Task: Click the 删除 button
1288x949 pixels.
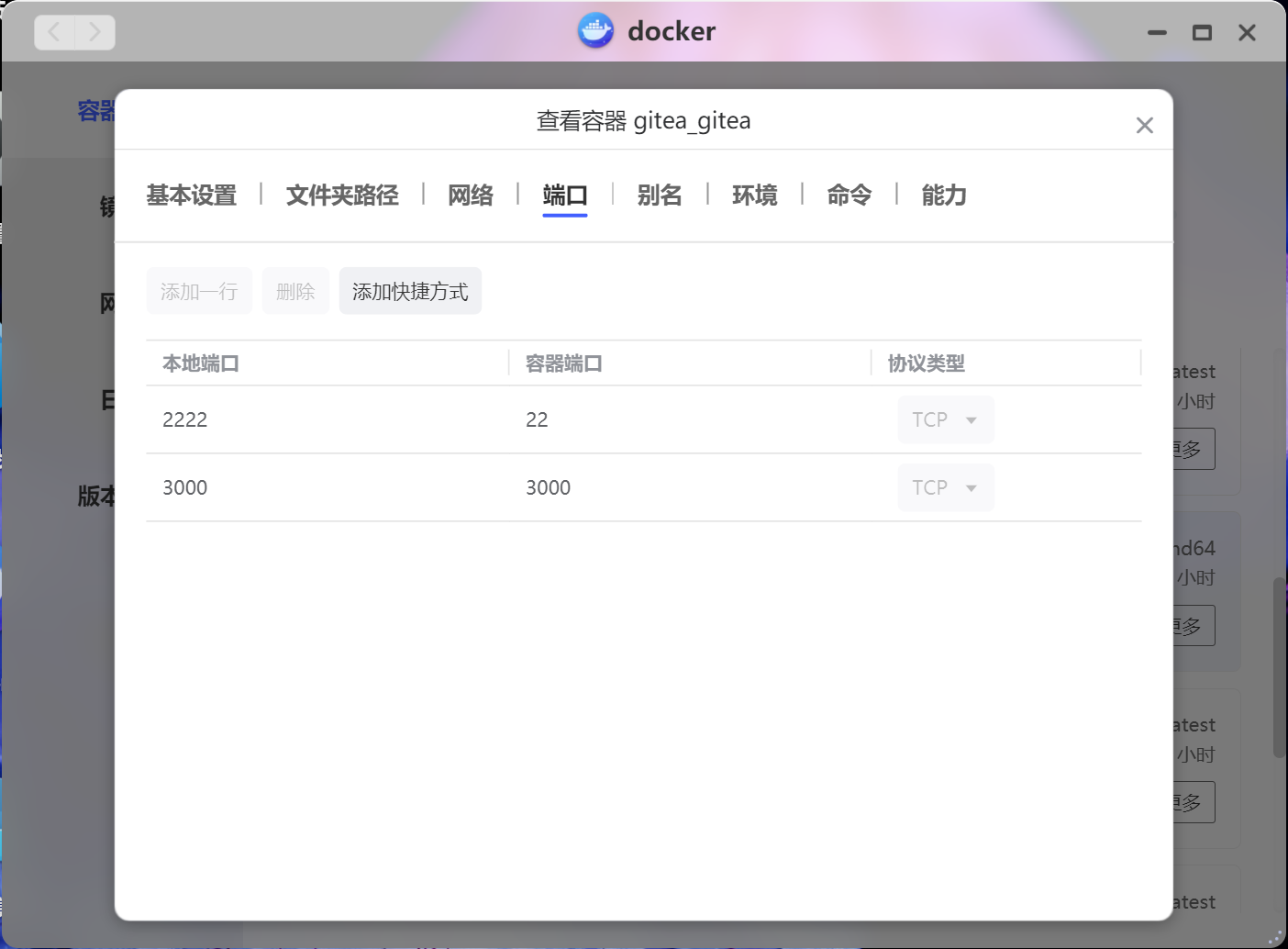Action: 295,292
